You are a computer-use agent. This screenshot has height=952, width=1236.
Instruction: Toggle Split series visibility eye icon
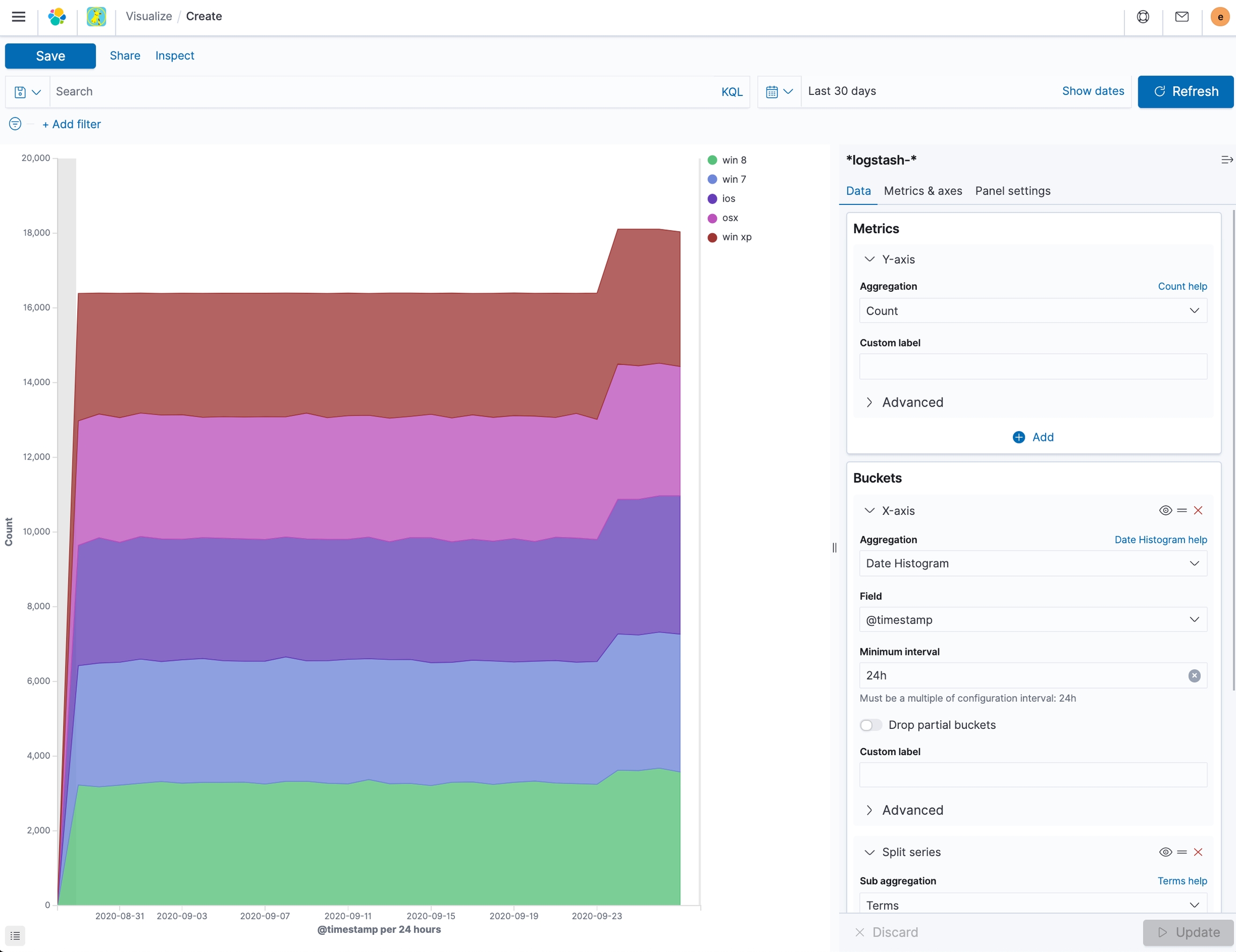tap(1165, 852)
